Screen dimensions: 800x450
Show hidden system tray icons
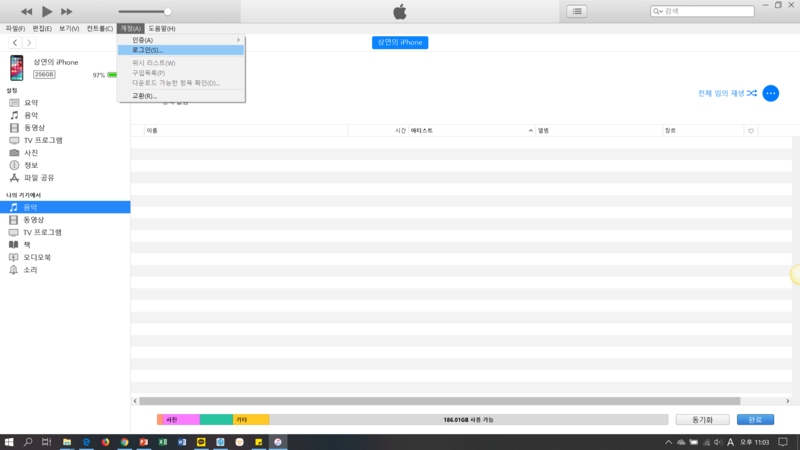coord(668,442)
